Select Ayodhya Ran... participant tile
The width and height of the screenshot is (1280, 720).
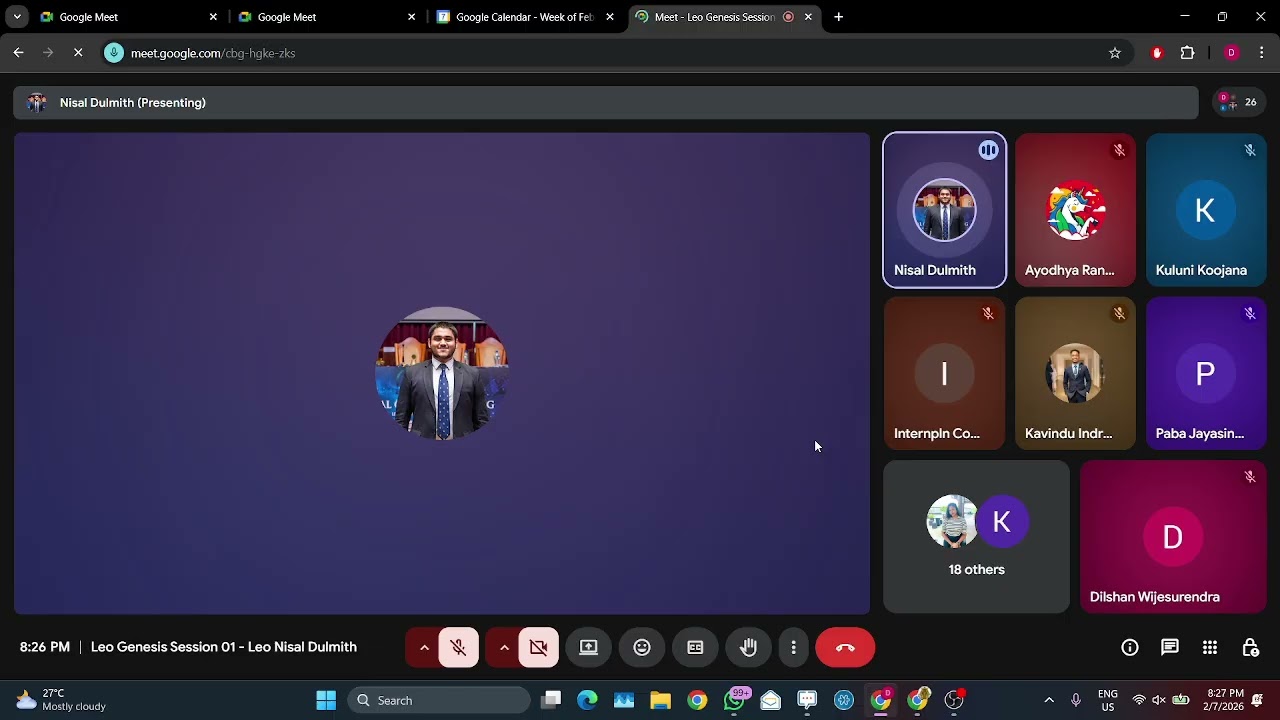coord(1075,210)
